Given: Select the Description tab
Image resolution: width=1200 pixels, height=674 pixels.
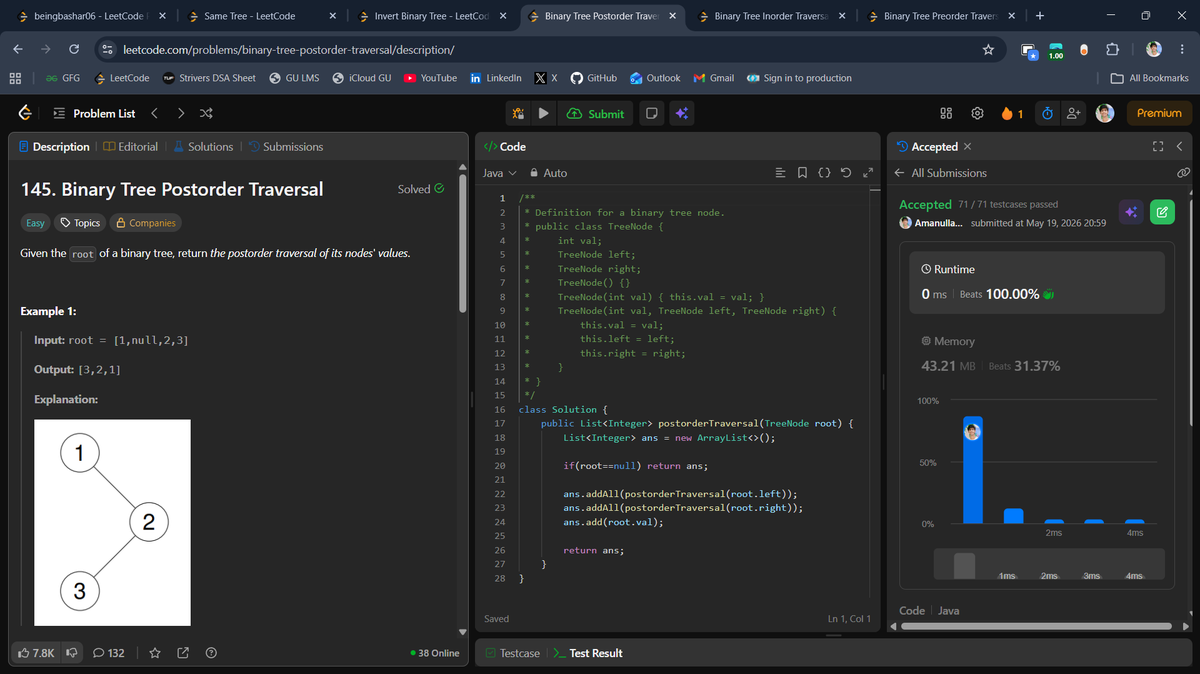Looking at the screenshot, I should [53, 147].
